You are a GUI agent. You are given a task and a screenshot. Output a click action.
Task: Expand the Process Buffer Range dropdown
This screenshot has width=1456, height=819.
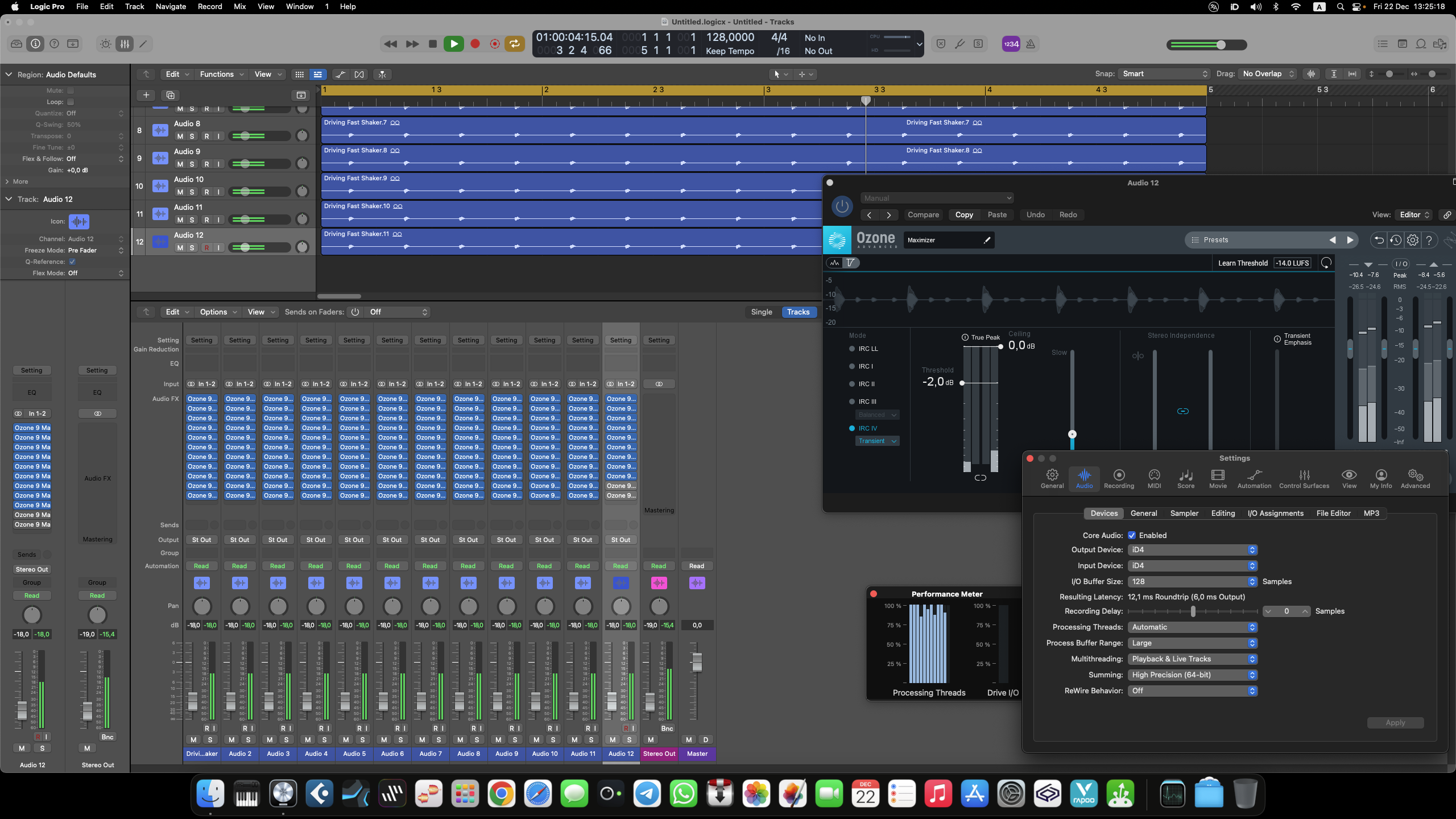coord(1192,643)
